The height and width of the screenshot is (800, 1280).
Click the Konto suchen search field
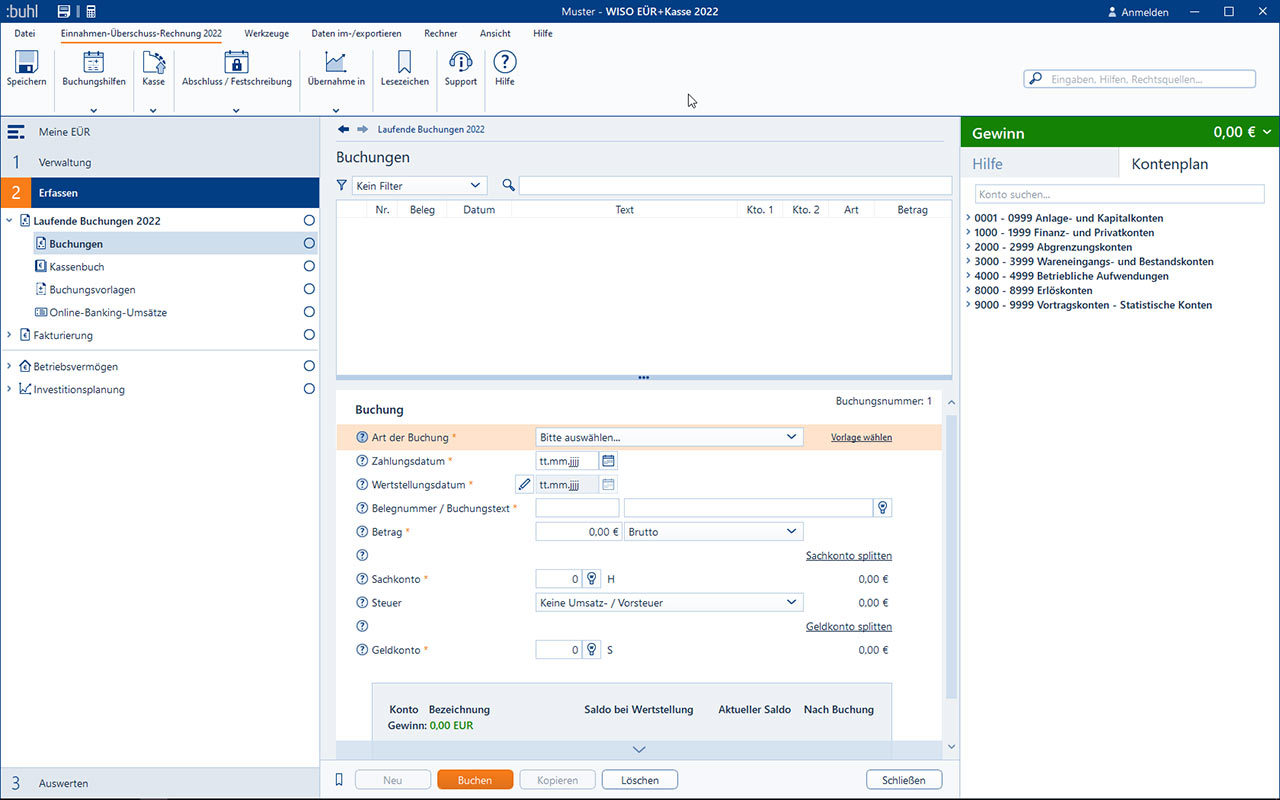coord(1120,194)
